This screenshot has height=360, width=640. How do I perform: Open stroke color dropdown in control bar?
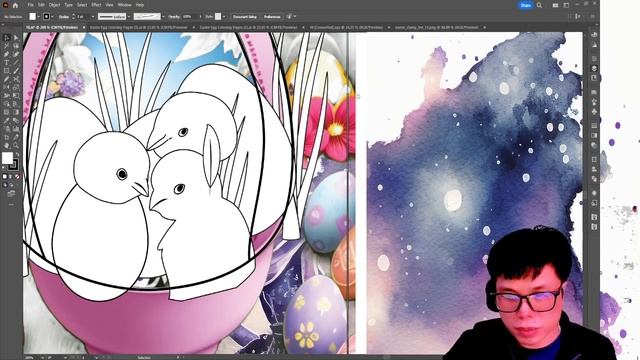point(52,17)
